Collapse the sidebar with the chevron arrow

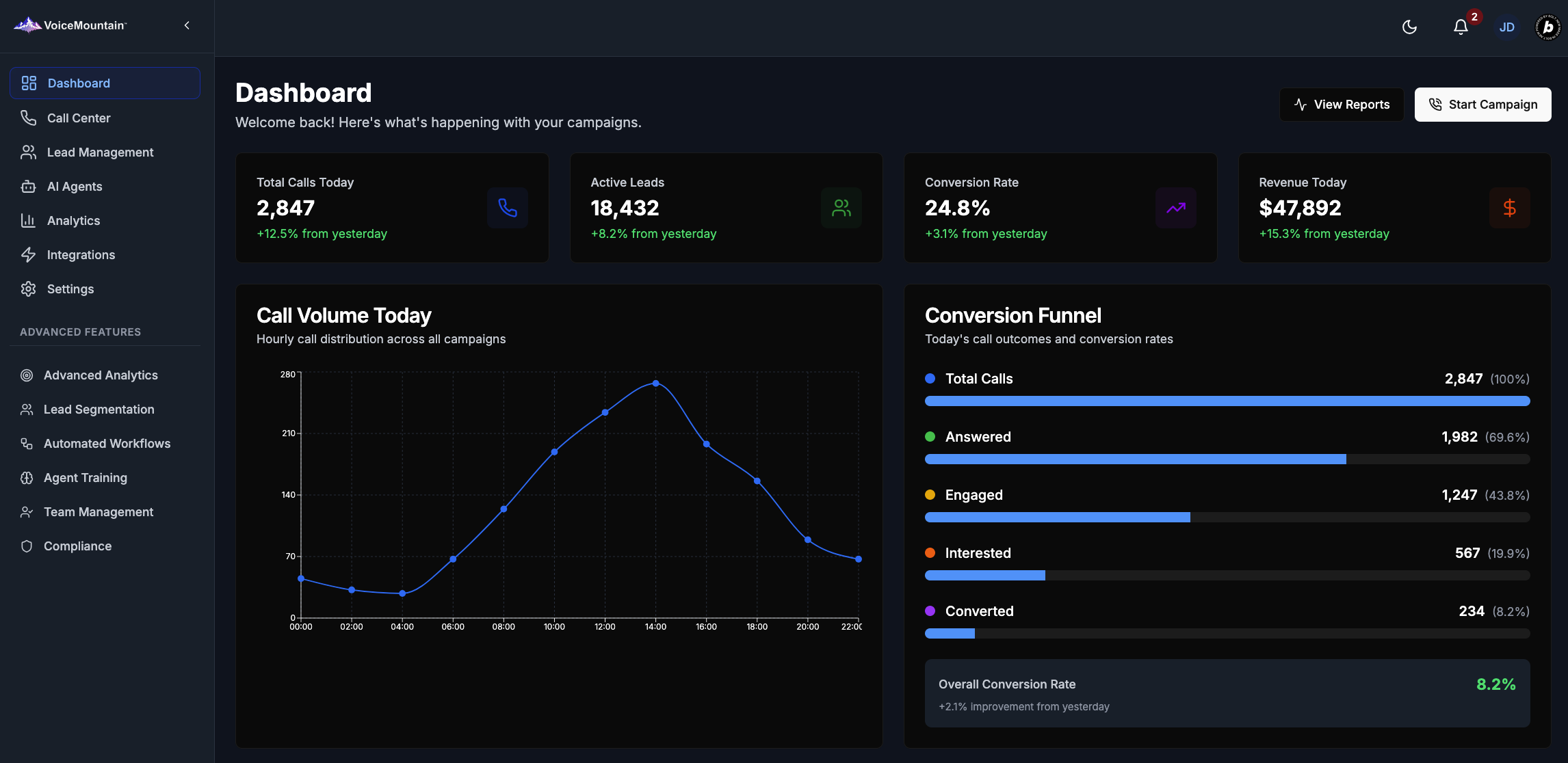187,25
